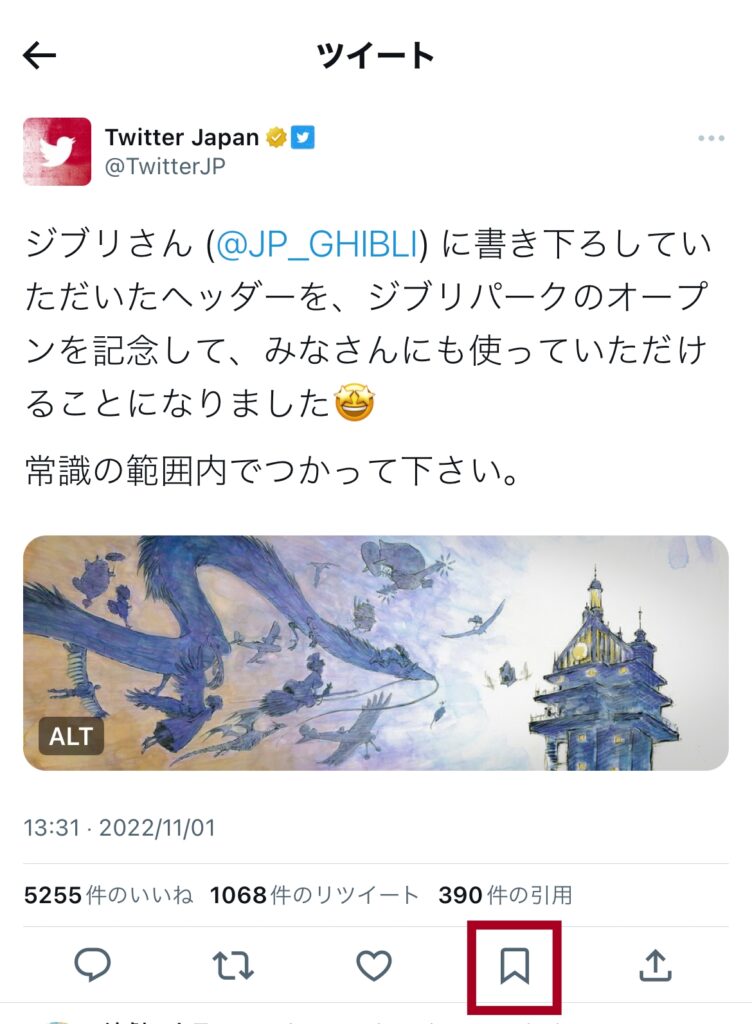Tap the back arrow icon

click(x=39, y=56)
